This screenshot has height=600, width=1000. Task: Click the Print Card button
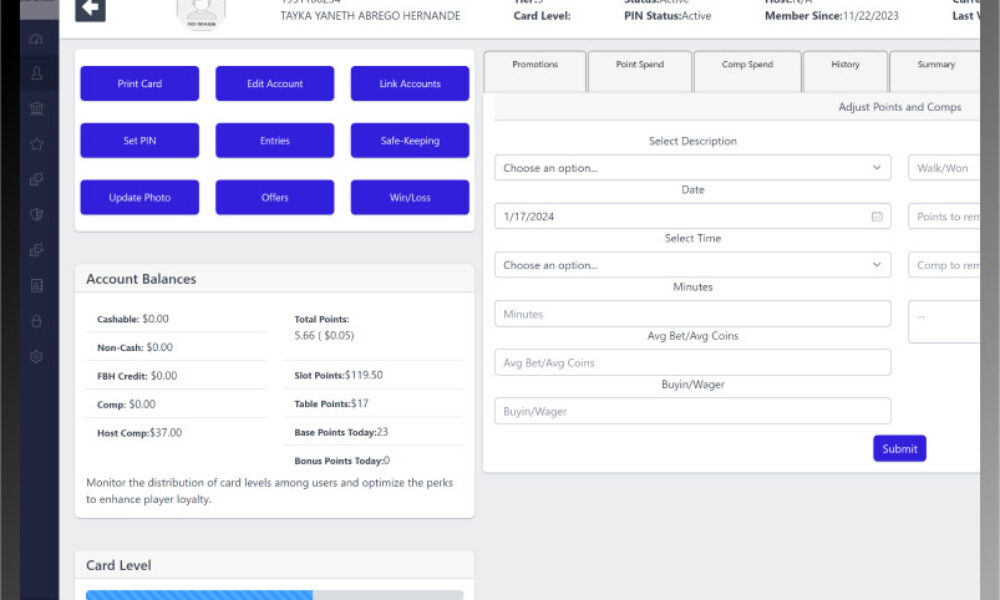point(139,84)
